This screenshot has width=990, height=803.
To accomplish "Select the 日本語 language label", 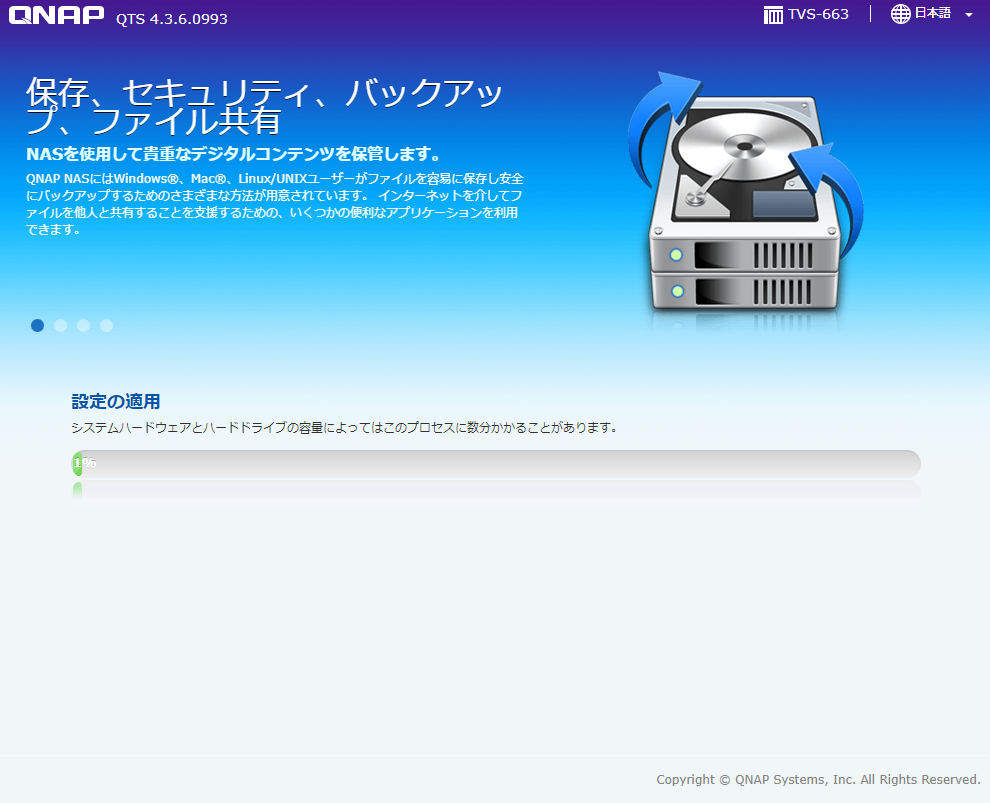I will (x=933, y=13).
